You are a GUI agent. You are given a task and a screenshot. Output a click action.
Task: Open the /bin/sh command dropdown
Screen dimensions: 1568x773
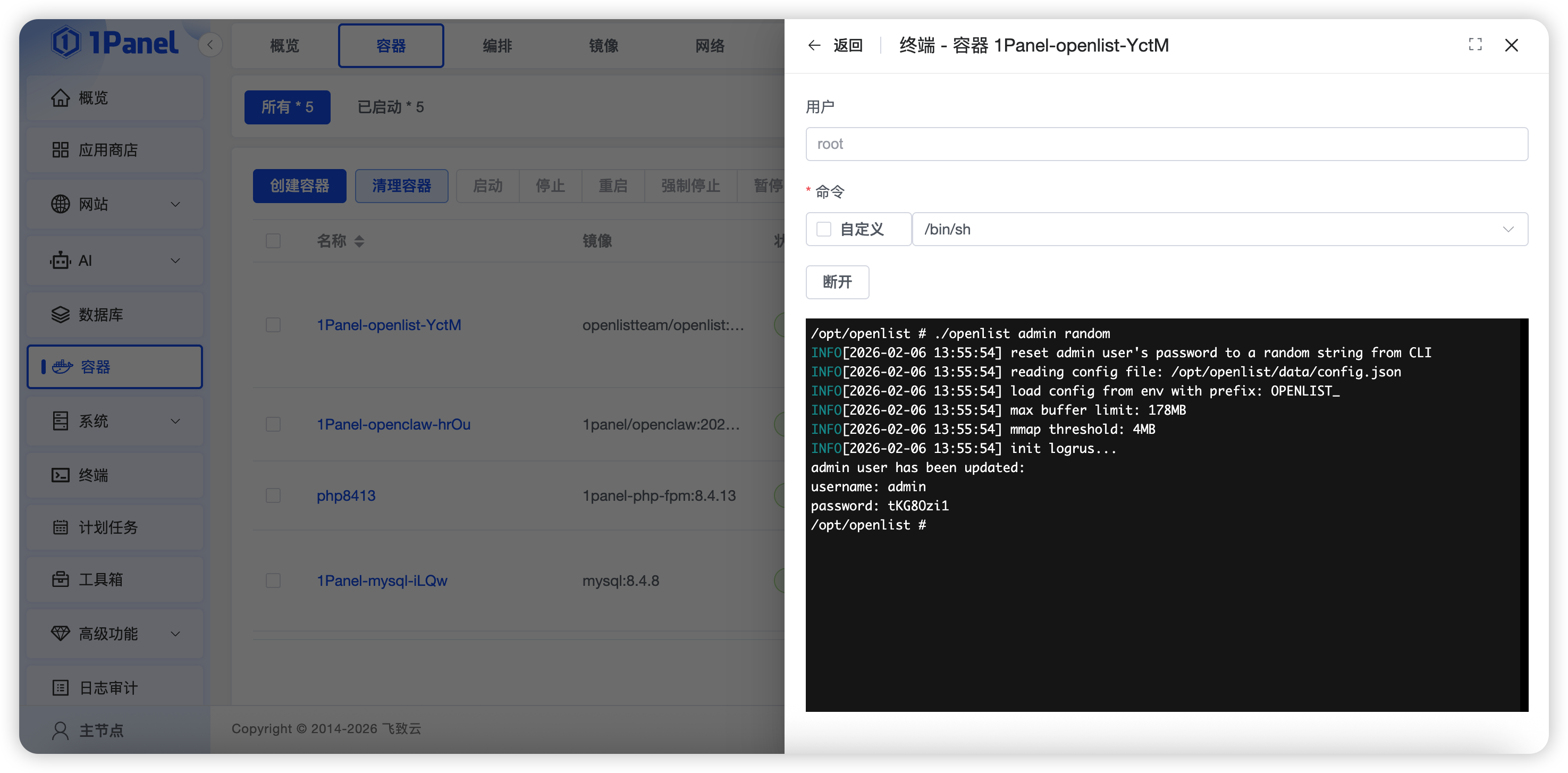1219,230
